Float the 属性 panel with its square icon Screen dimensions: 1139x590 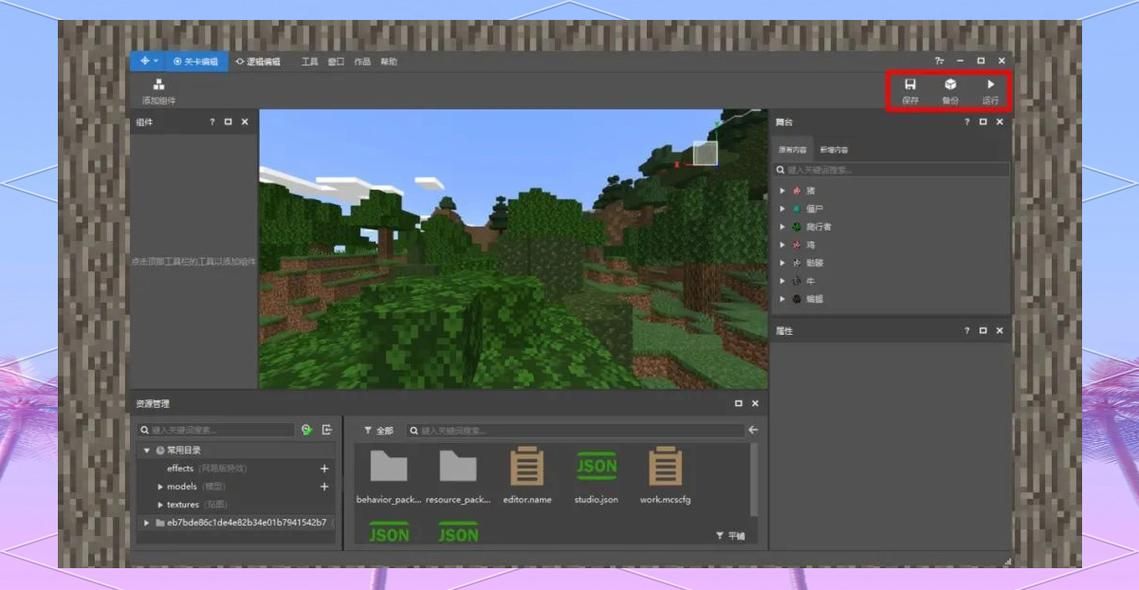(983, 331)
